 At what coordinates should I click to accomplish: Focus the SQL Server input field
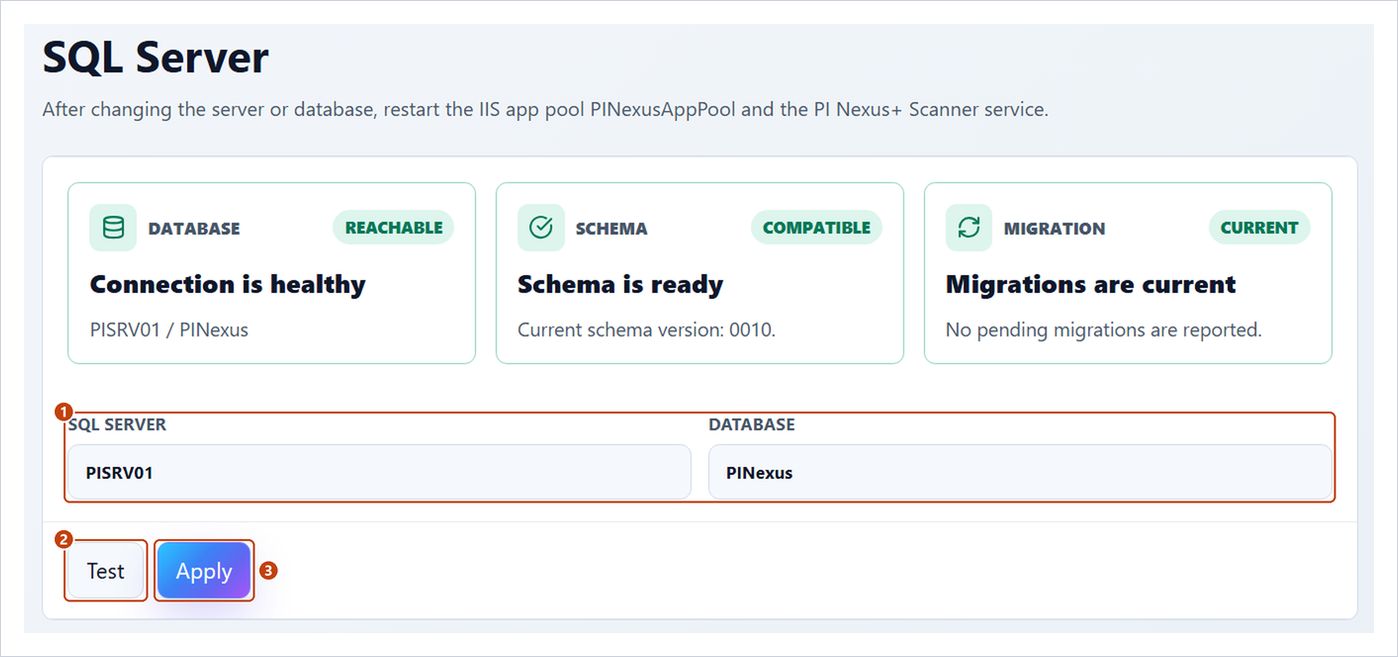(x=380, y=472)
